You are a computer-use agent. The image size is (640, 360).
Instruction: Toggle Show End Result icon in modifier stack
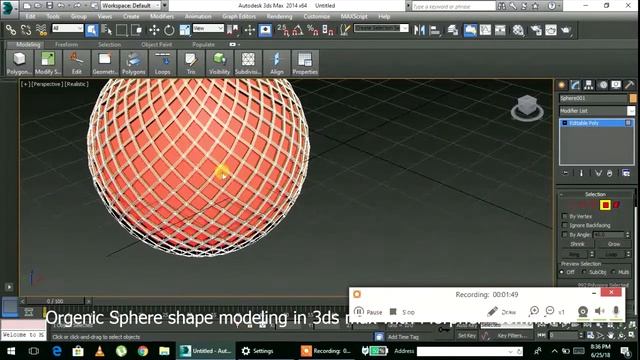(581, 173)
